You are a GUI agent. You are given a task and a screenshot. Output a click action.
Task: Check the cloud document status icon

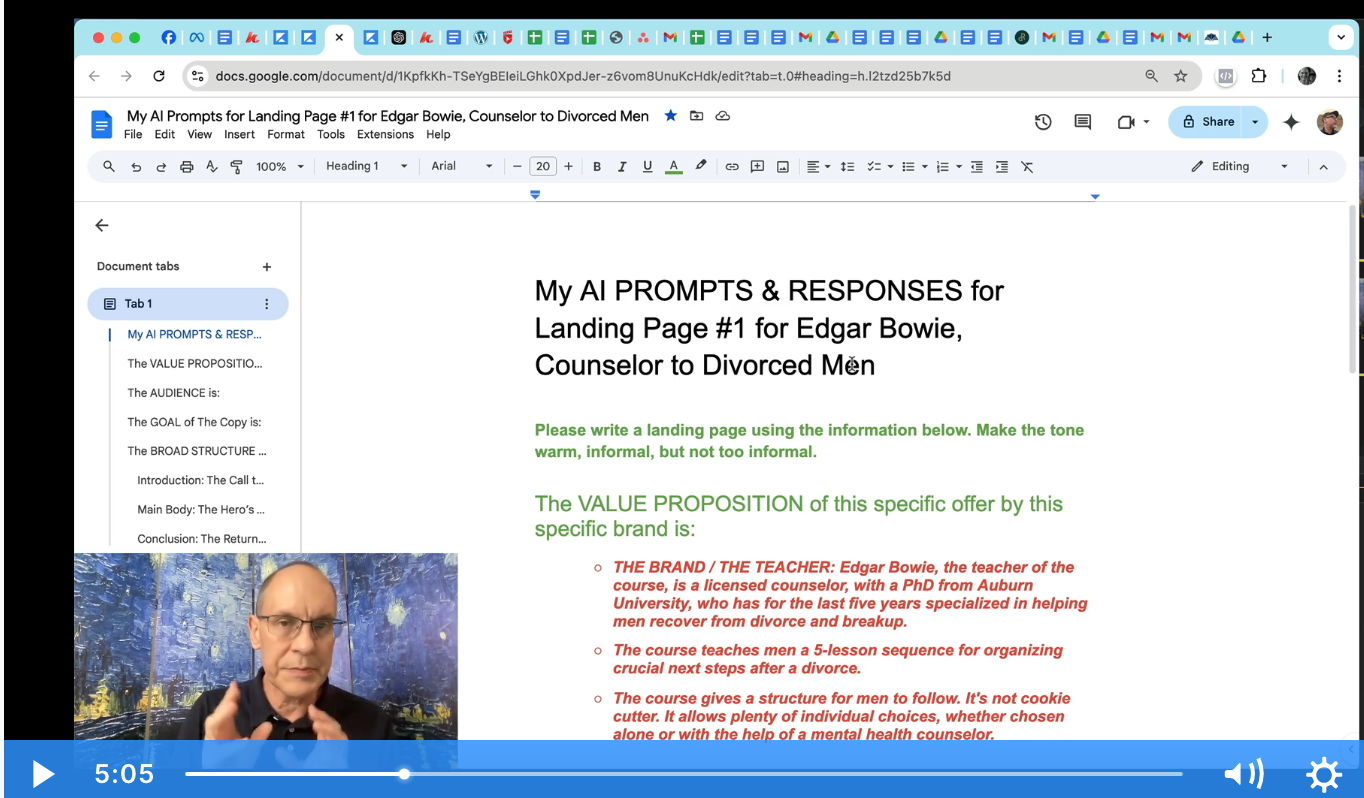coord(723,116)
